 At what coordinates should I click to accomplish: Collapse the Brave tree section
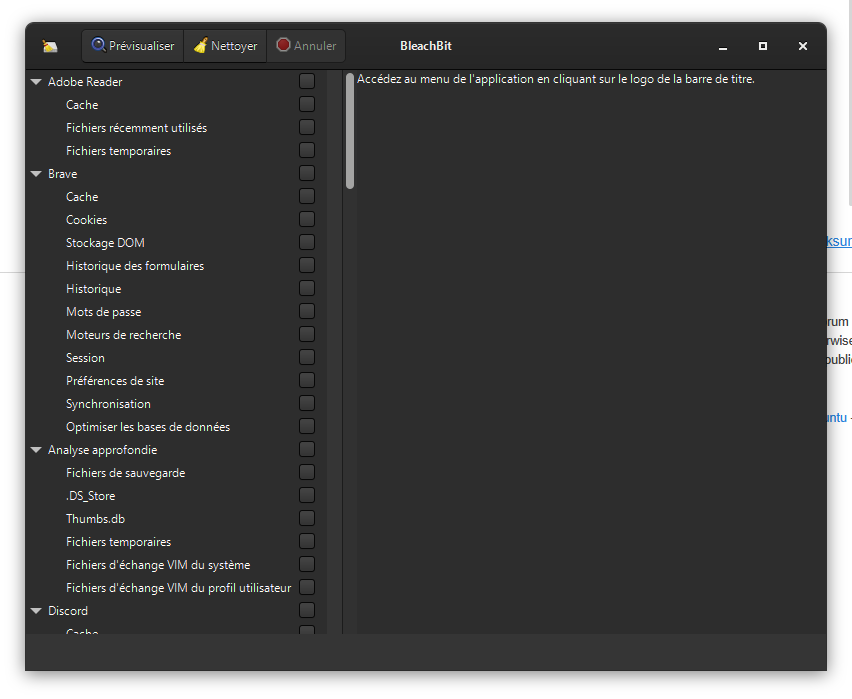[x=36, y=174]
